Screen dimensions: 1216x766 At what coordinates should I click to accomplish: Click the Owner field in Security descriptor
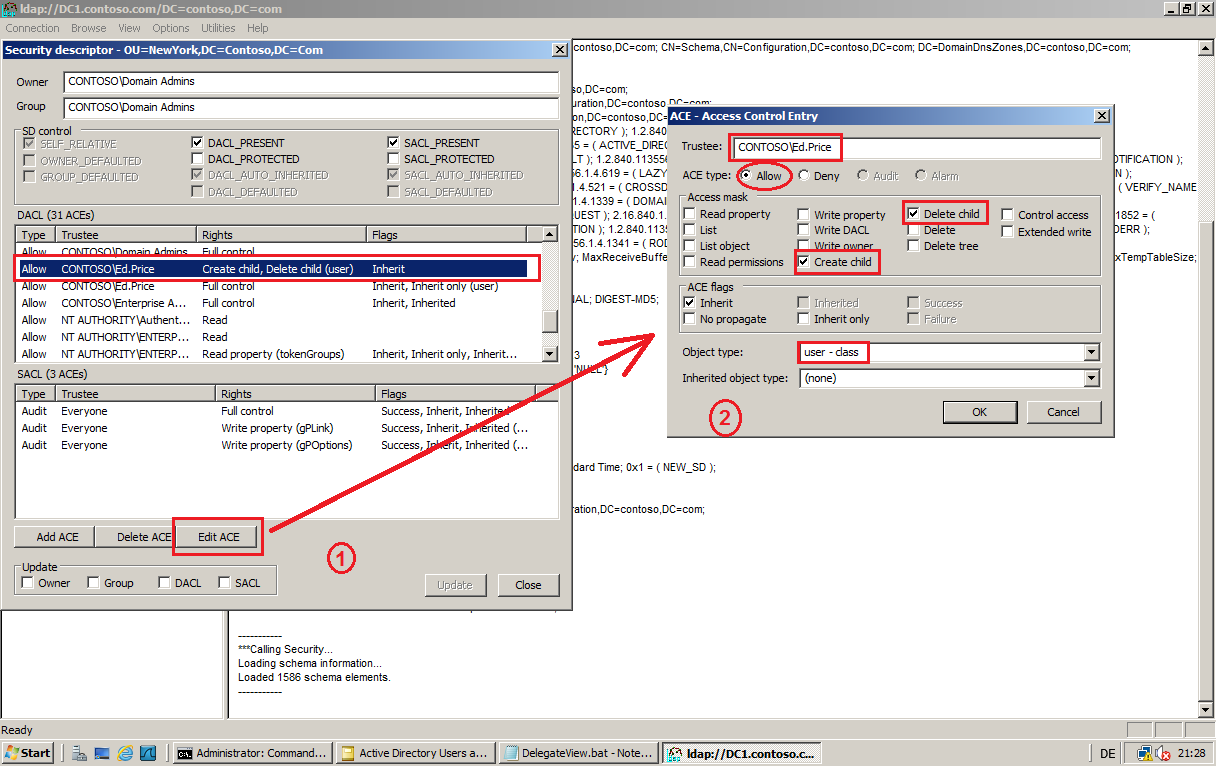point(311,82)
